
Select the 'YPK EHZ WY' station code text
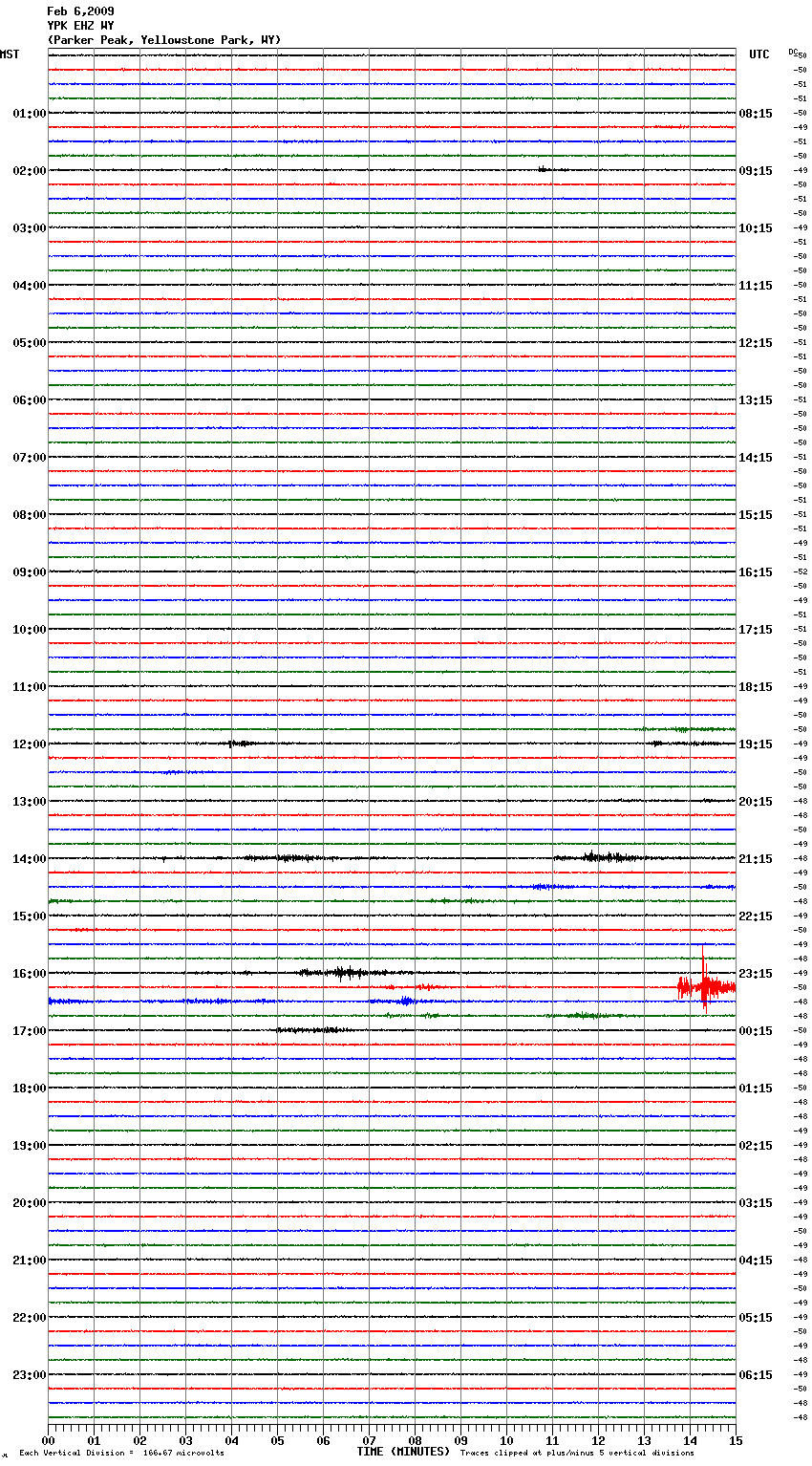80,26
